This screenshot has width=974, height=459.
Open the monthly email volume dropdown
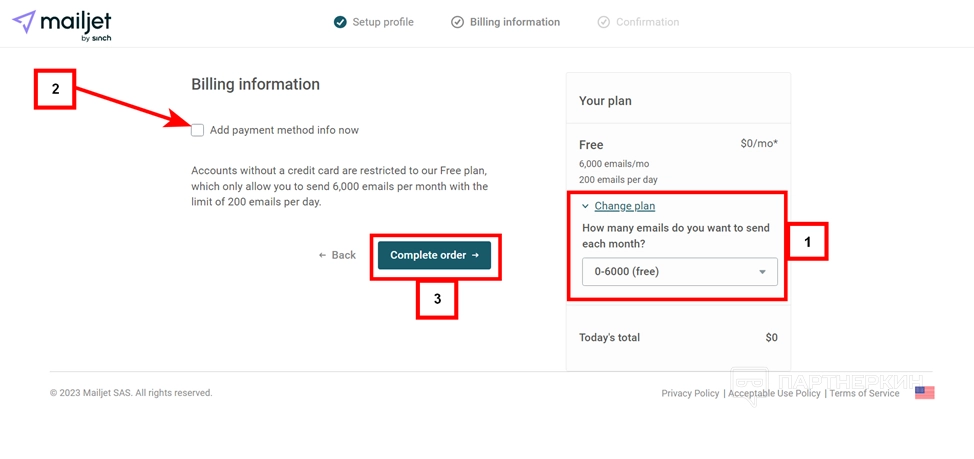point(679,271)
